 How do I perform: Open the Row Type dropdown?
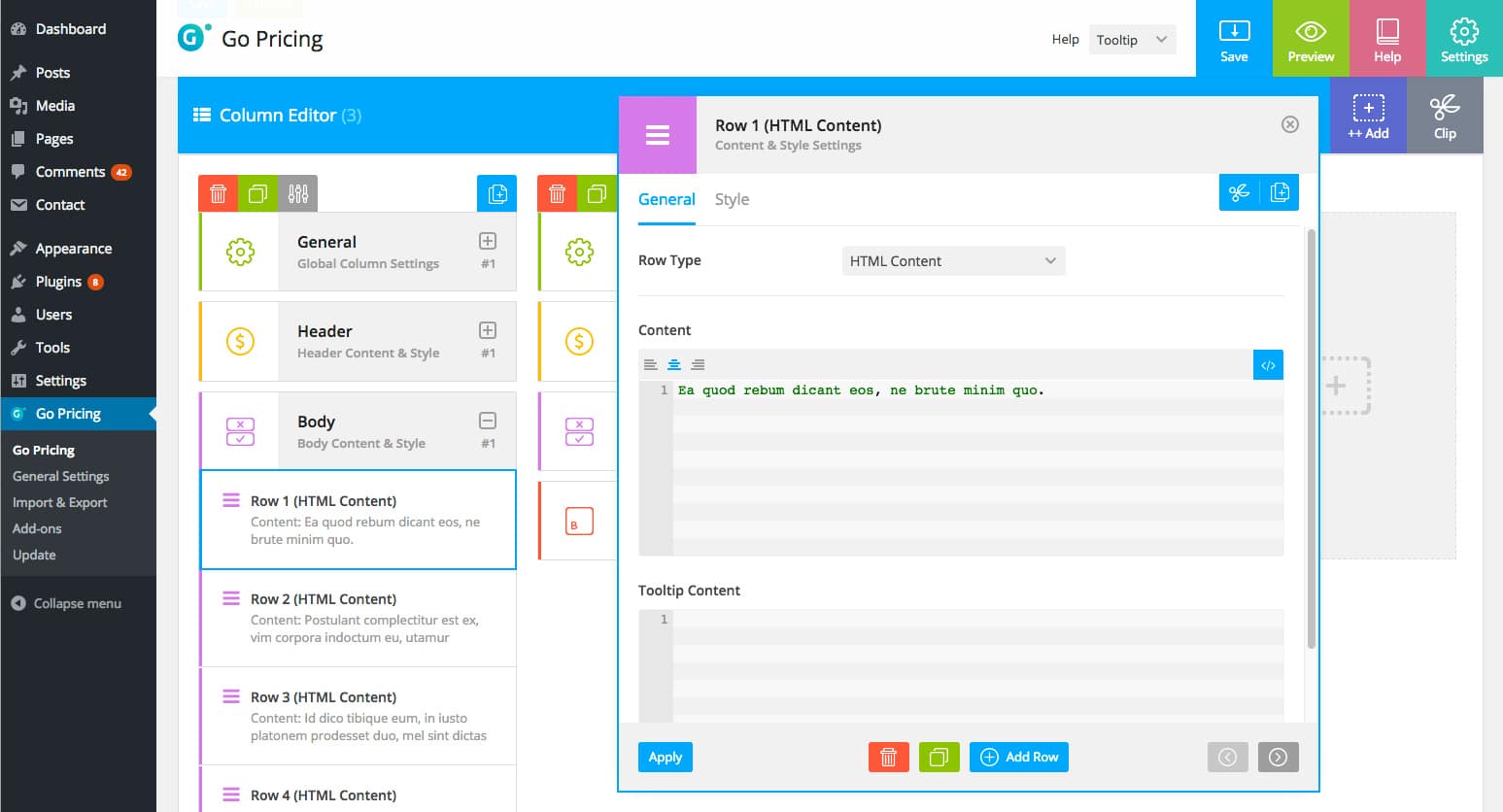pos(952,261)
